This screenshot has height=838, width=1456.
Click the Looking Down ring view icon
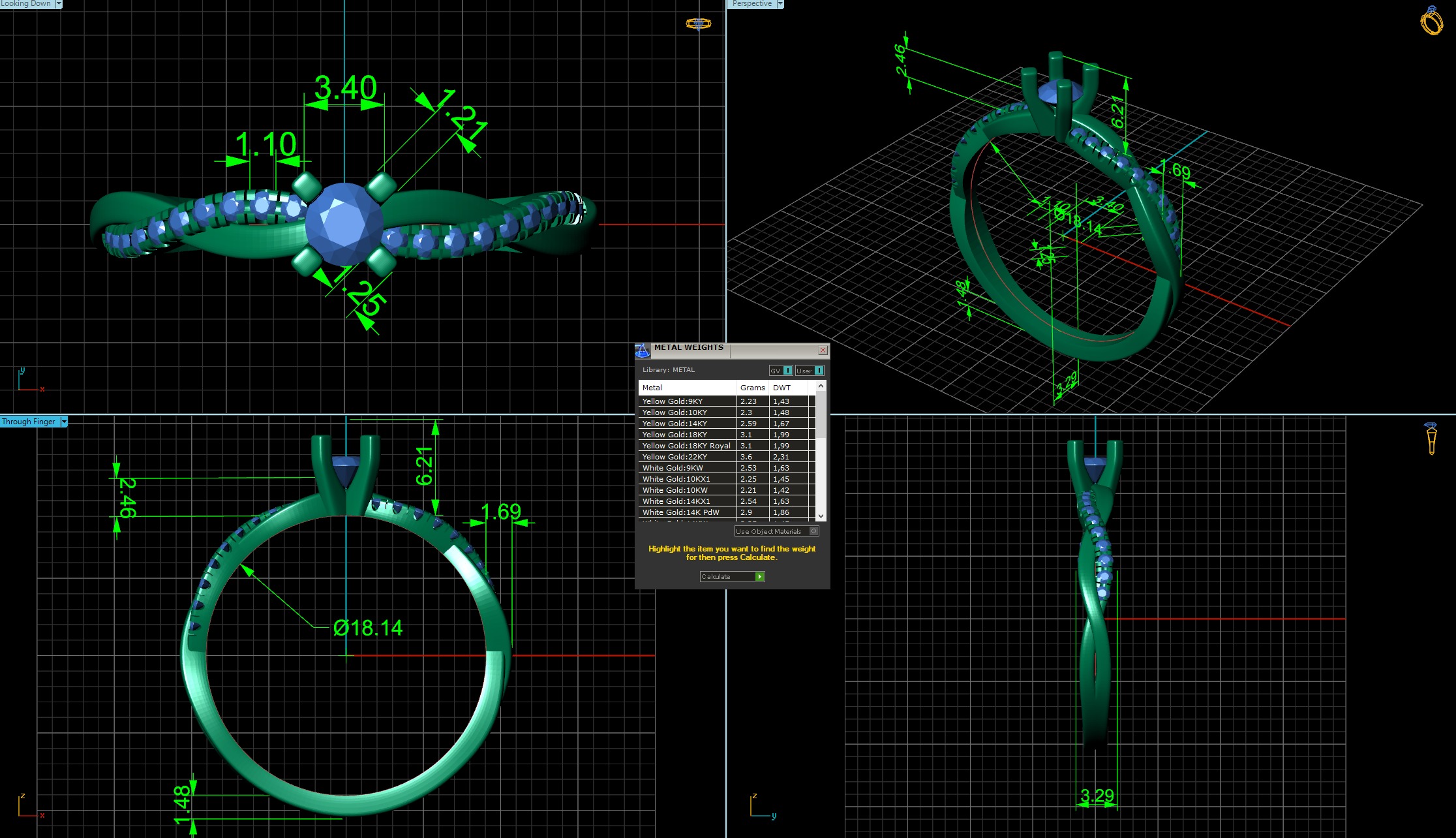point(698,24)
